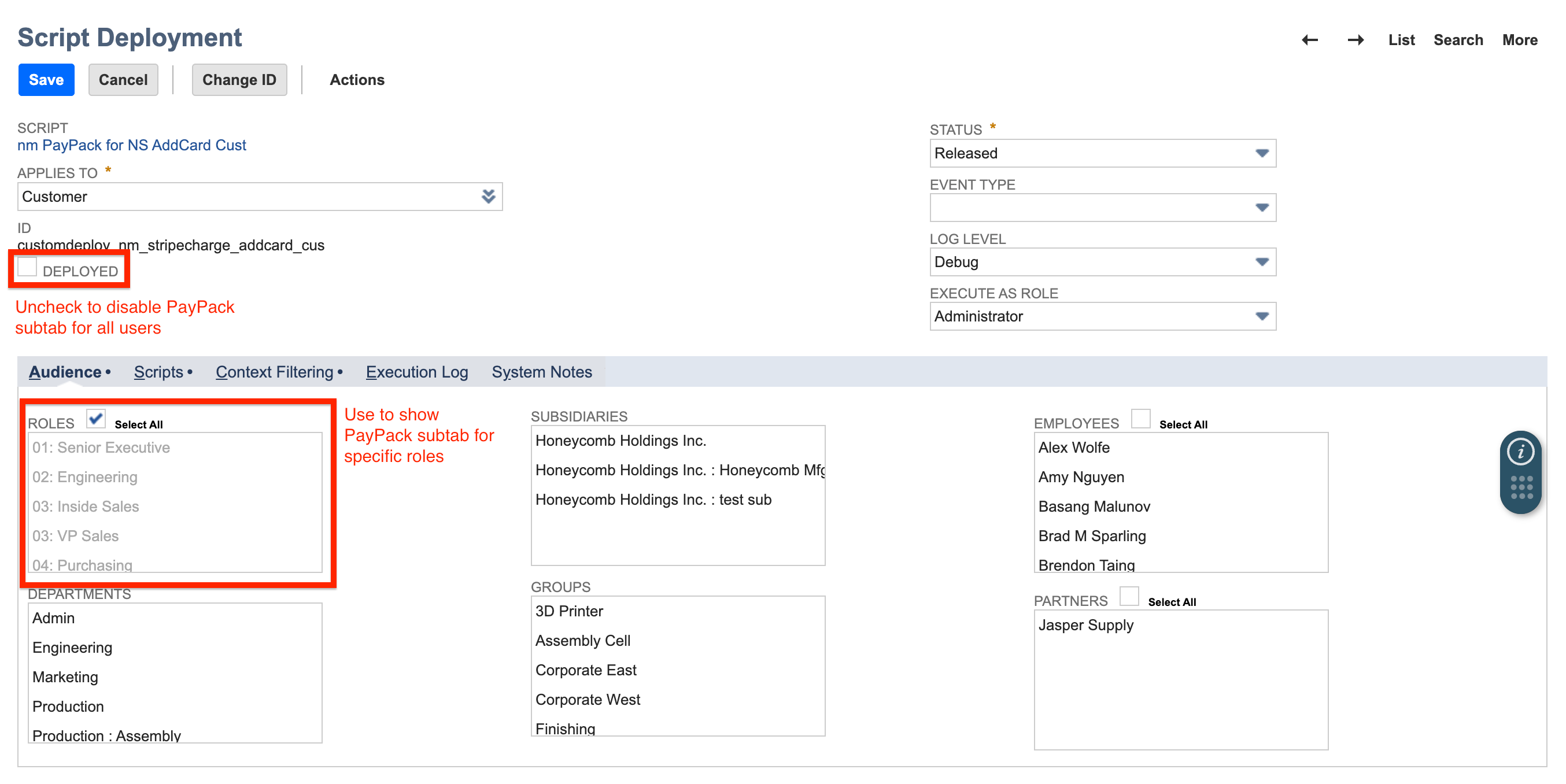Click the back navigation arrow

pyautogui.click(x=1310, y=39)
